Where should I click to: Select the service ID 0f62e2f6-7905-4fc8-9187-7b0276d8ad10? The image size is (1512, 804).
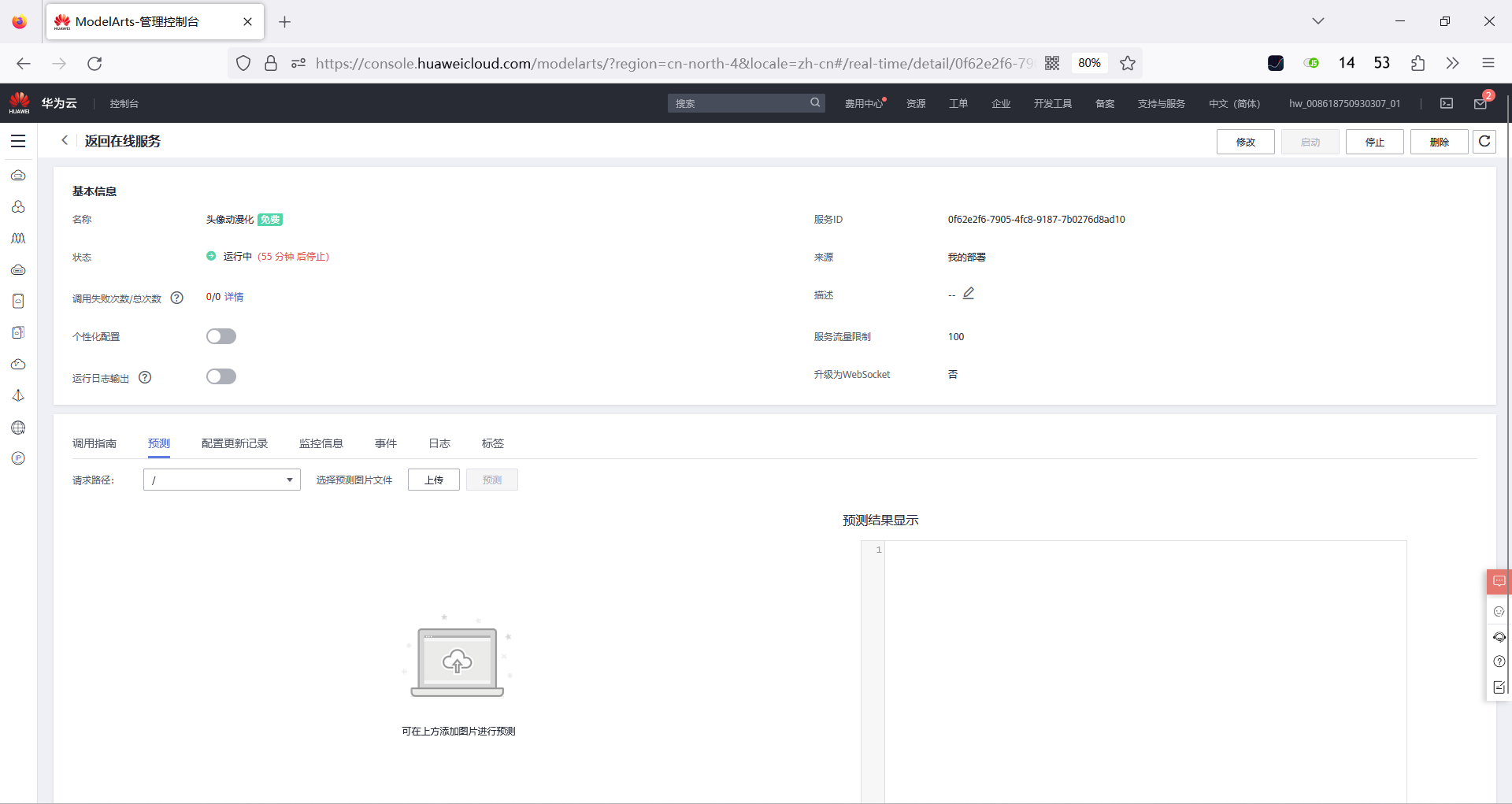click(x=1036, y=220)
